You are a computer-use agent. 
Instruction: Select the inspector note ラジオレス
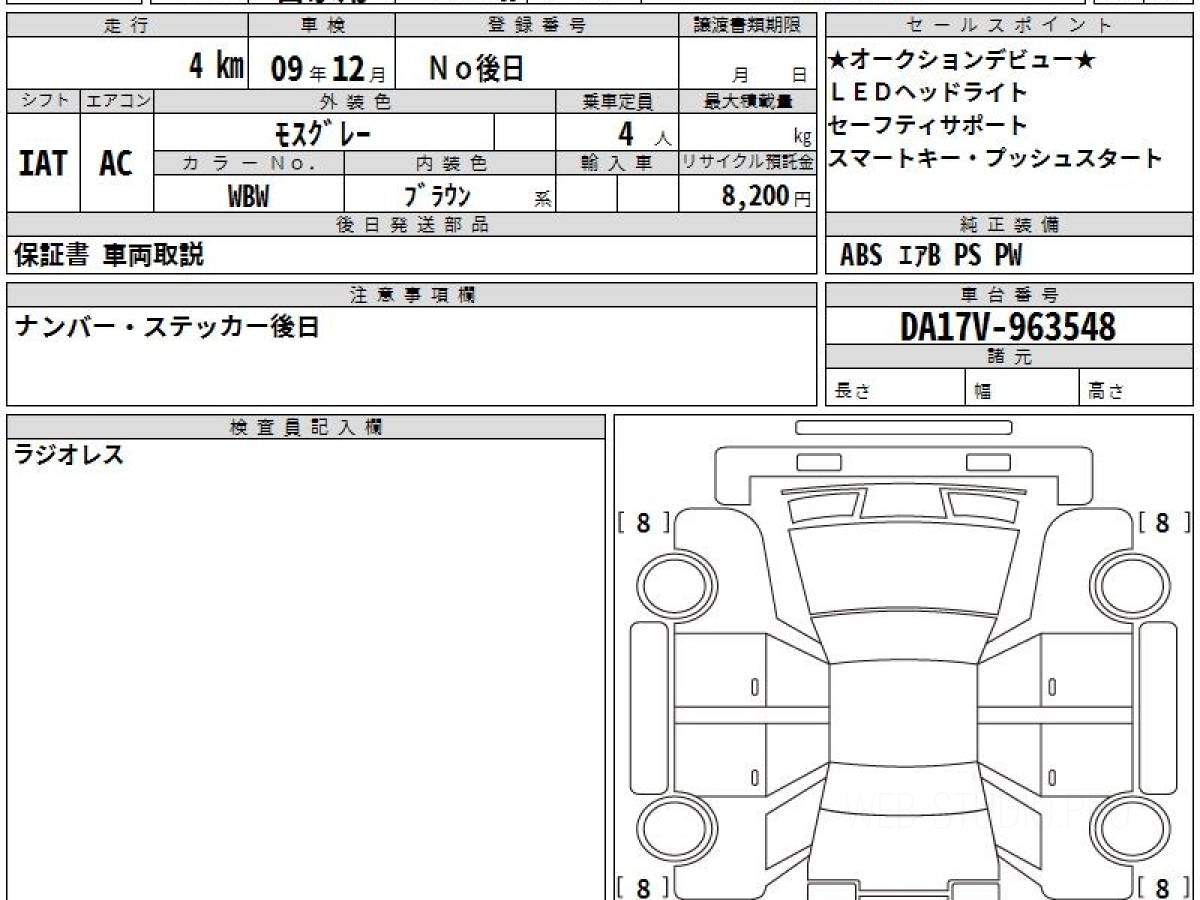[x=69, y=456]
